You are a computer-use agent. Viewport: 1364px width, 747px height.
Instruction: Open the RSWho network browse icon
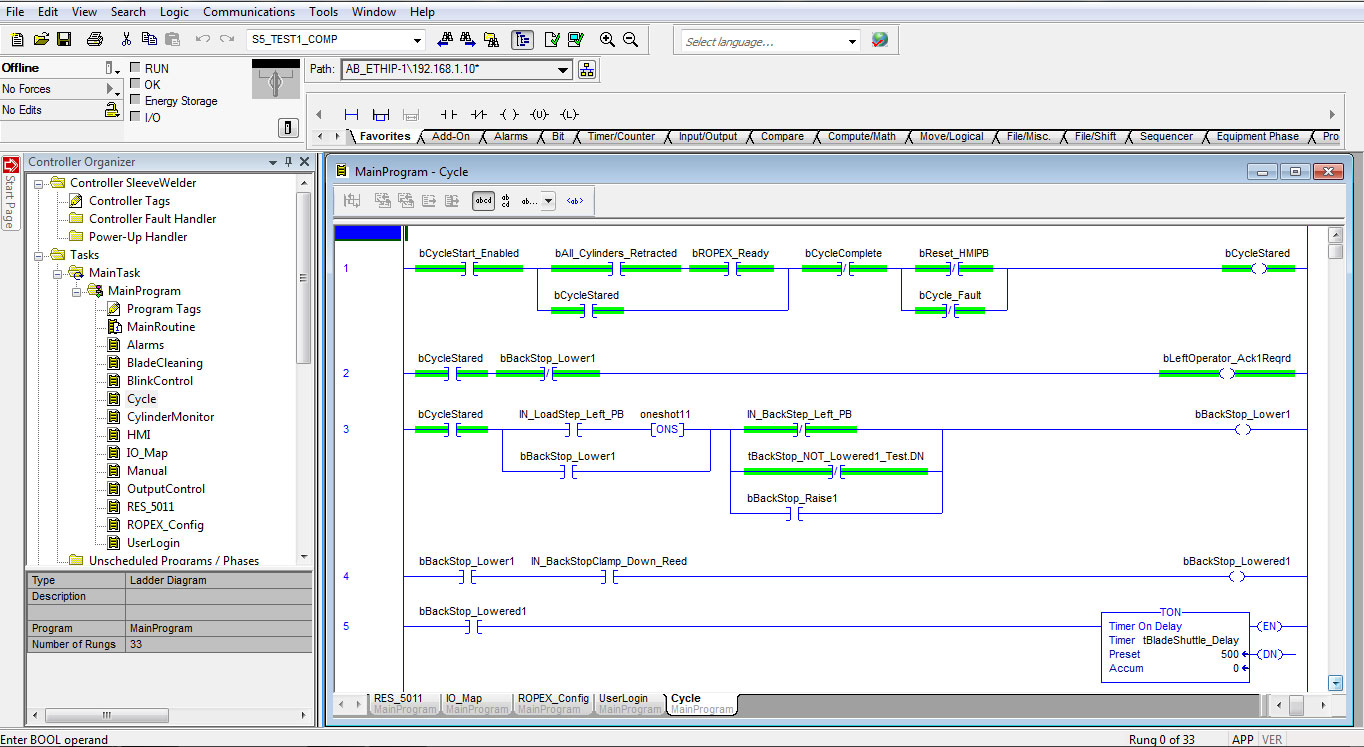(587, 69)
